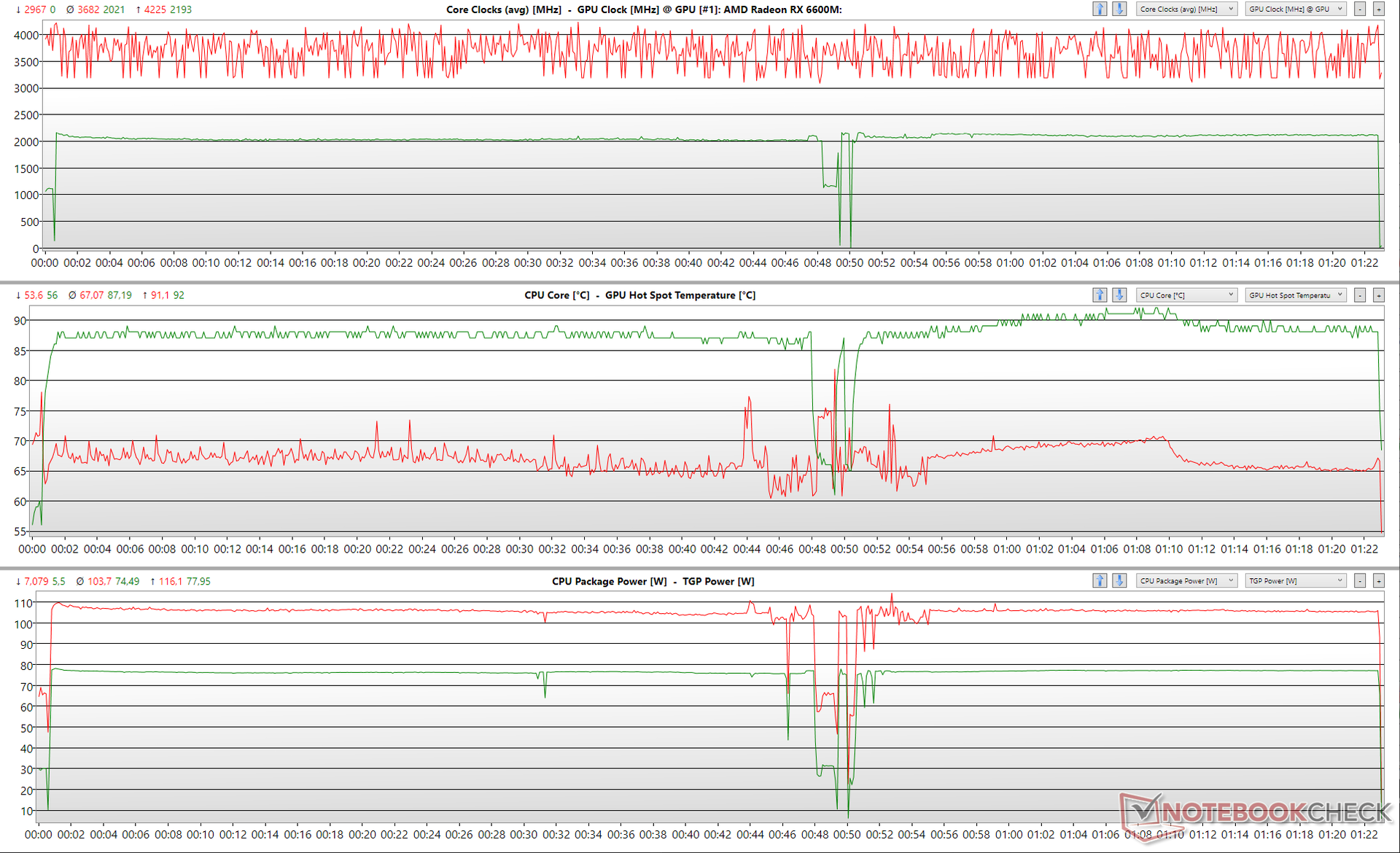This screenshot has height=853, width=1400.
Task: Click down arrow icon in CPU Package Power graph
Action: coord(1119,581)
